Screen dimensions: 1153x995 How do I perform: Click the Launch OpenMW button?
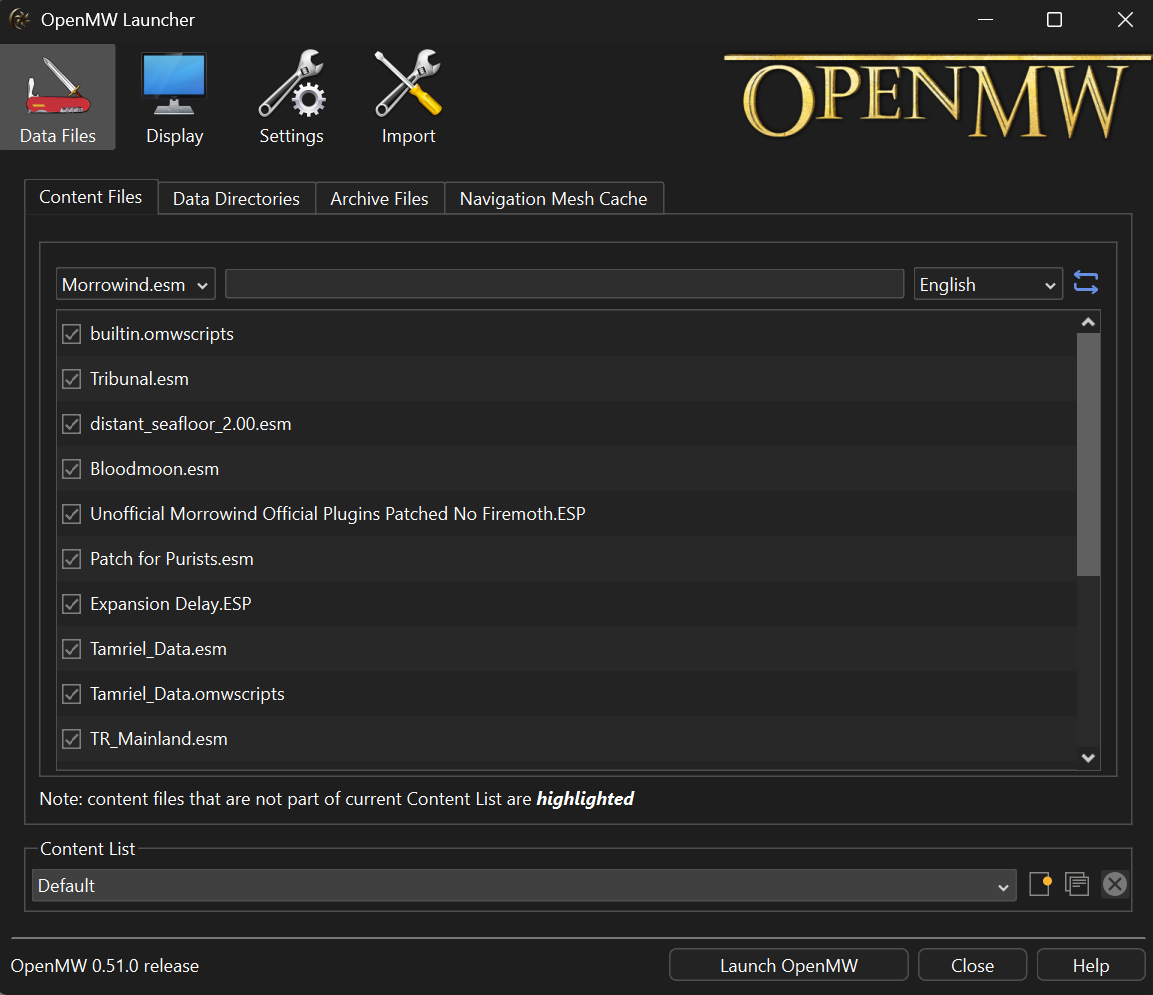coord(789,965)
